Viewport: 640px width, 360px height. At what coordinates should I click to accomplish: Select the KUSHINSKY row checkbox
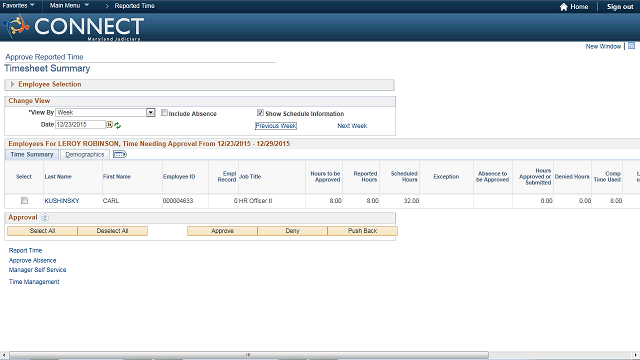tap(24, 200)
